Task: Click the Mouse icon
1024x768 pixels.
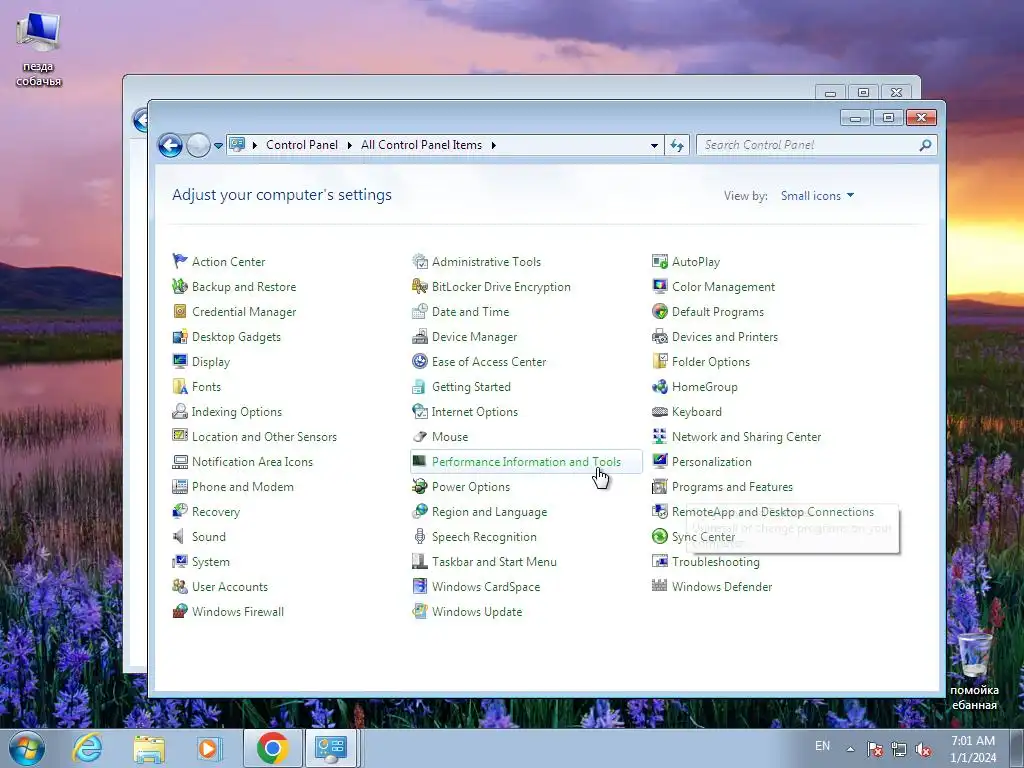Action: (x=420, y=436)
